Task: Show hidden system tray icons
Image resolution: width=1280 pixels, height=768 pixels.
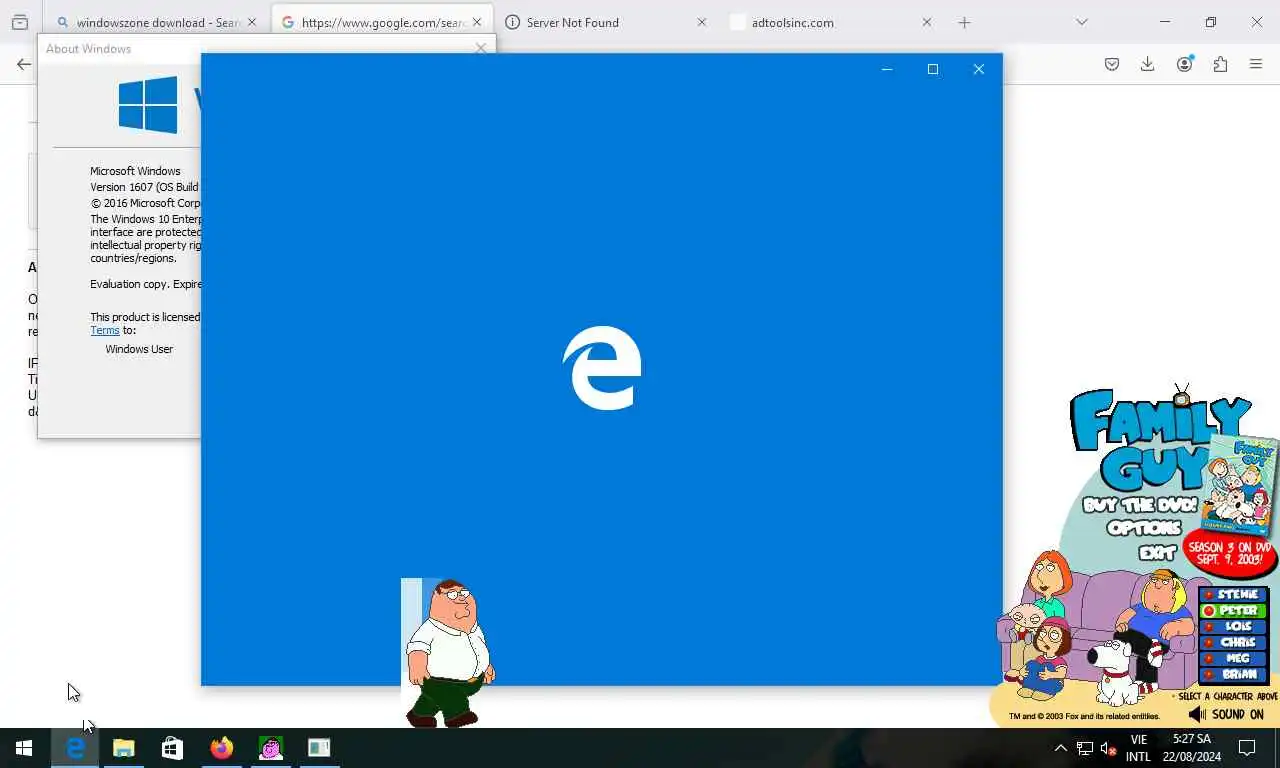Action: [x=1061, y=748]
